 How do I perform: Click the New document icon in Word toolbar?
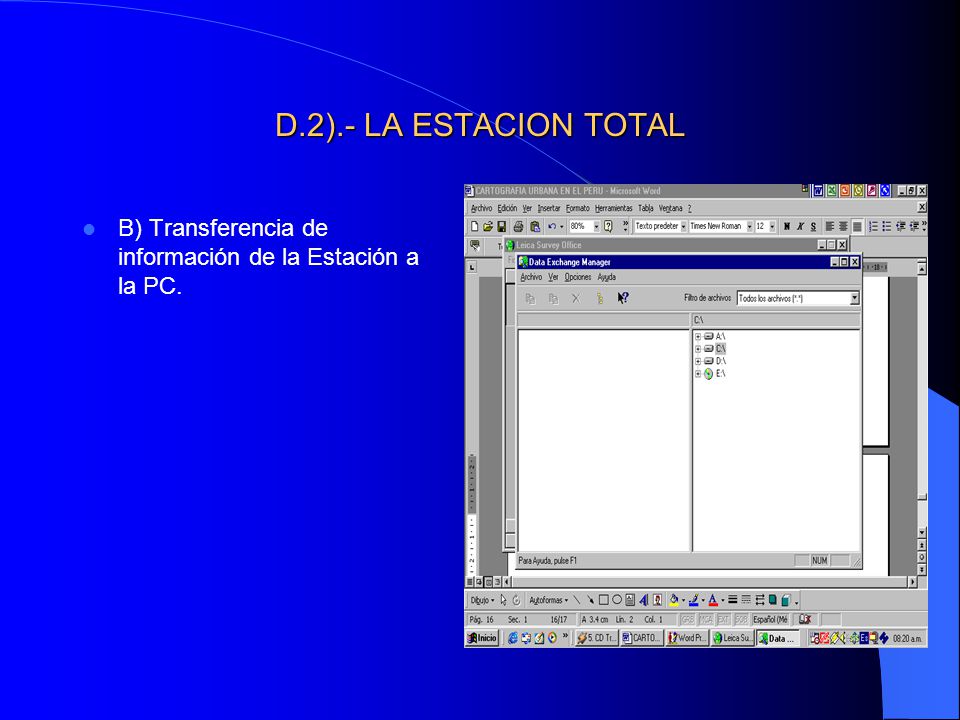click(x=474, y=226)
